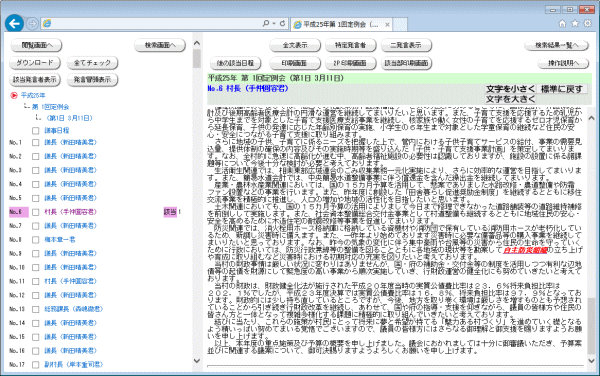Click the 検索結果一覧へ button
This screenshot has height=376, width=600.
pyautogui.click(x=556, y=46)
